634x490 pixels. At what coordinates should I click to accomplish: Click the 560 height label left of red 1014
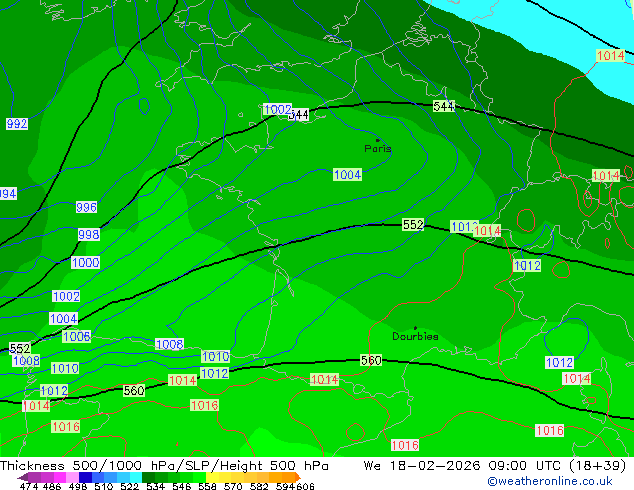point(134,391)
